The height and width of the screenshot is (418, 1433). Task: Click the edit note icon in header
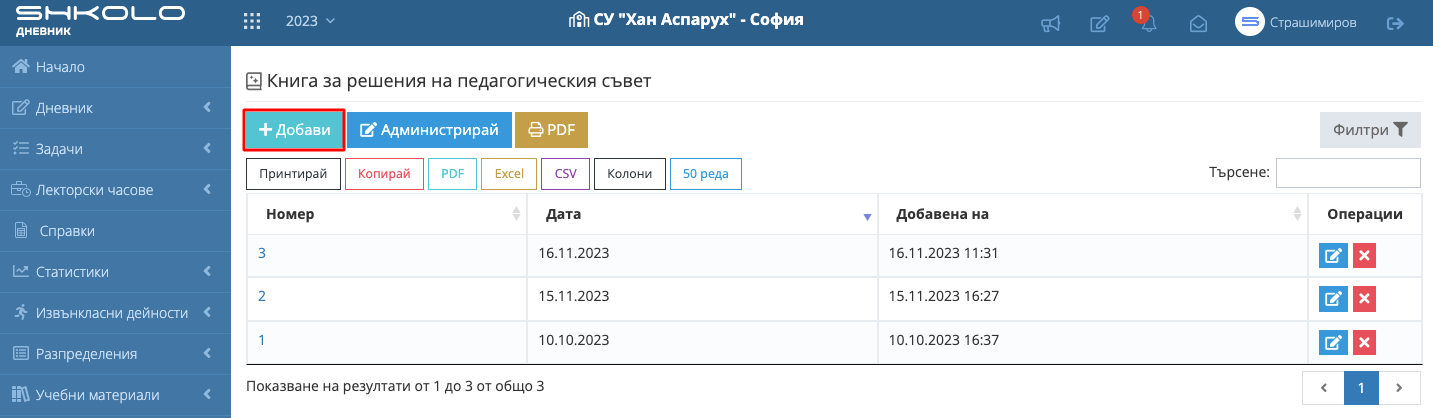point(1099,22)
